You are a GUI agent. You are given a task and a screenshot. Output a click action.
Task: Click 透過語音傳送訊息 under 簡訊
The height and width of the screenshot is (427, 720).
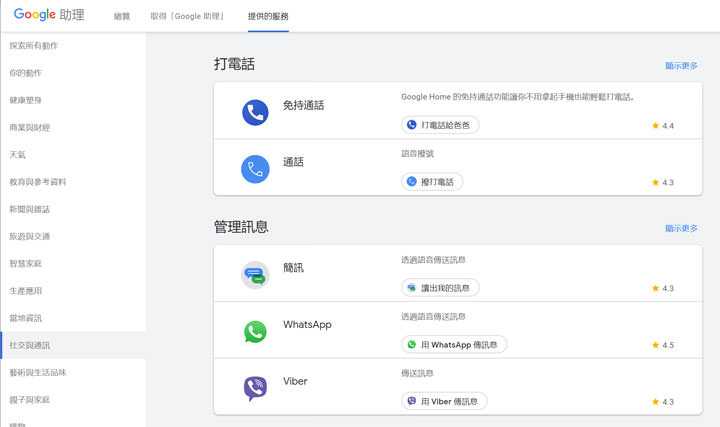click(x=433, y=260)
